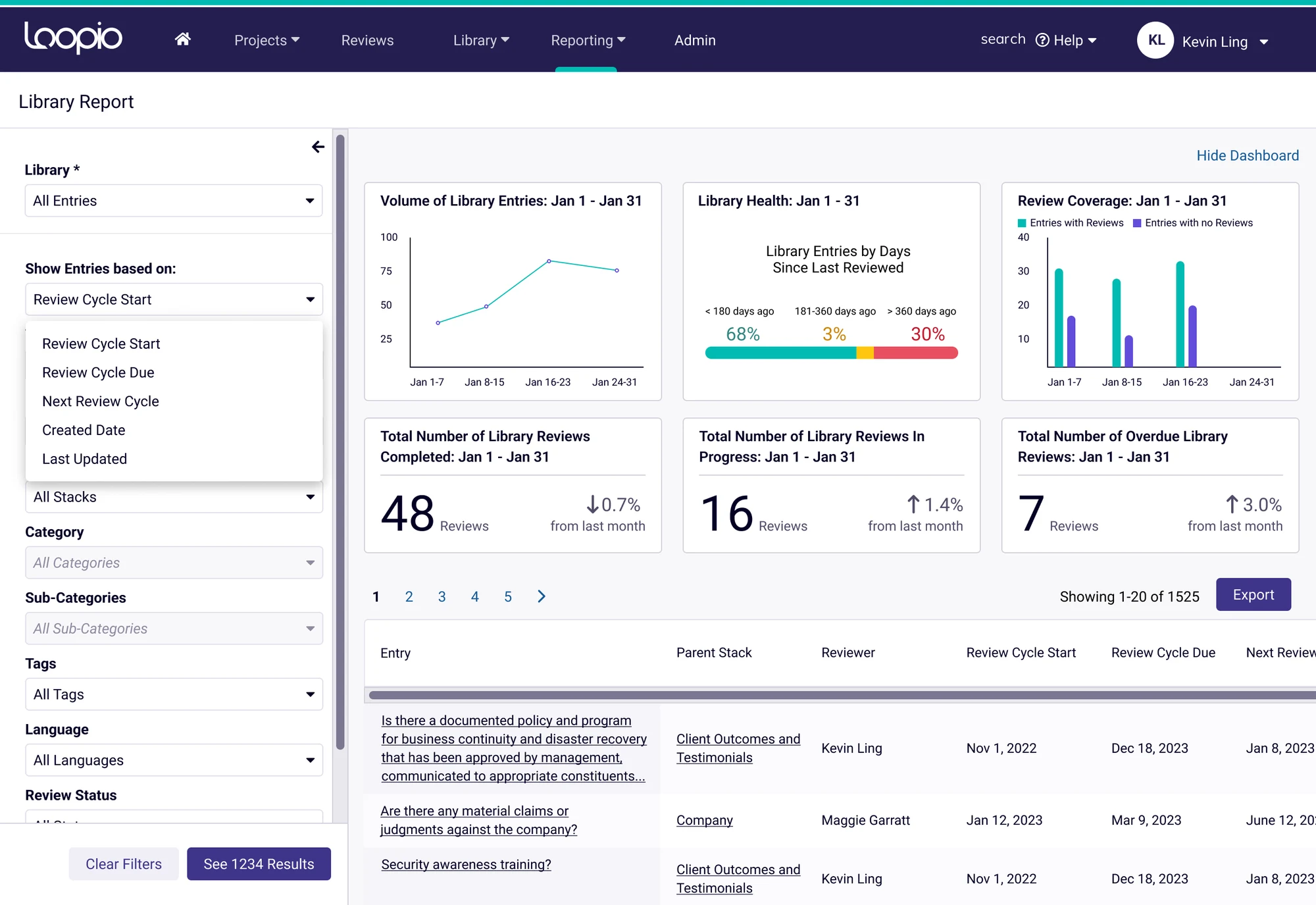The image size is (1316, 905).
Task: Go to results page 2
Action: 409,596
